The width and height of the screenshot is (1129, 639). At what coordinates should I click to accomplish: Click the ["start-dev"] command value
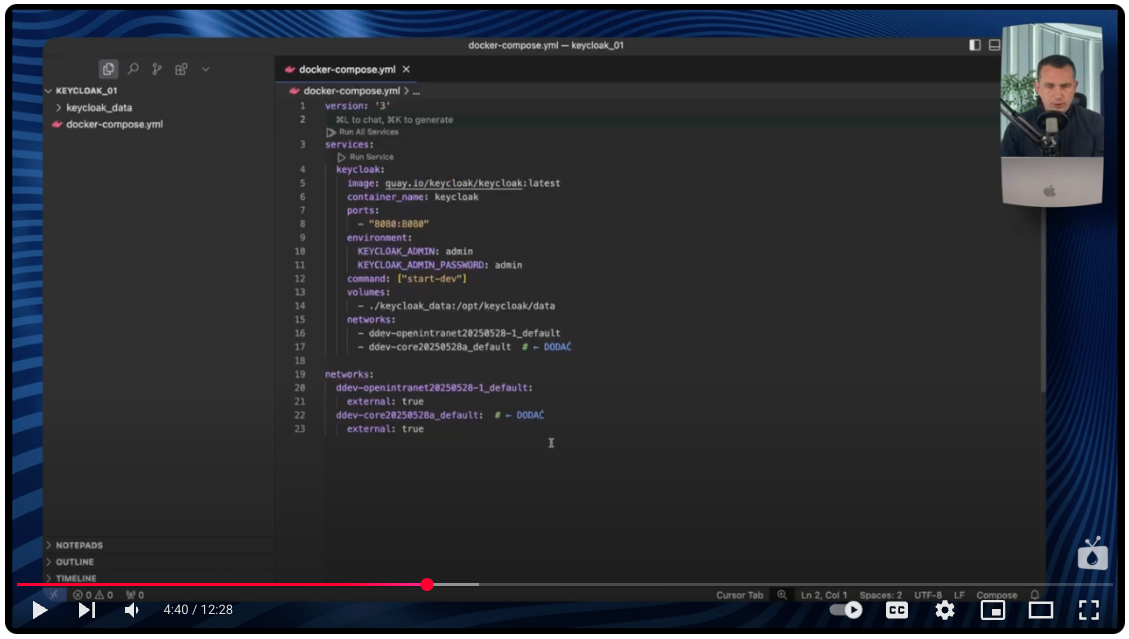coord(432,279)
